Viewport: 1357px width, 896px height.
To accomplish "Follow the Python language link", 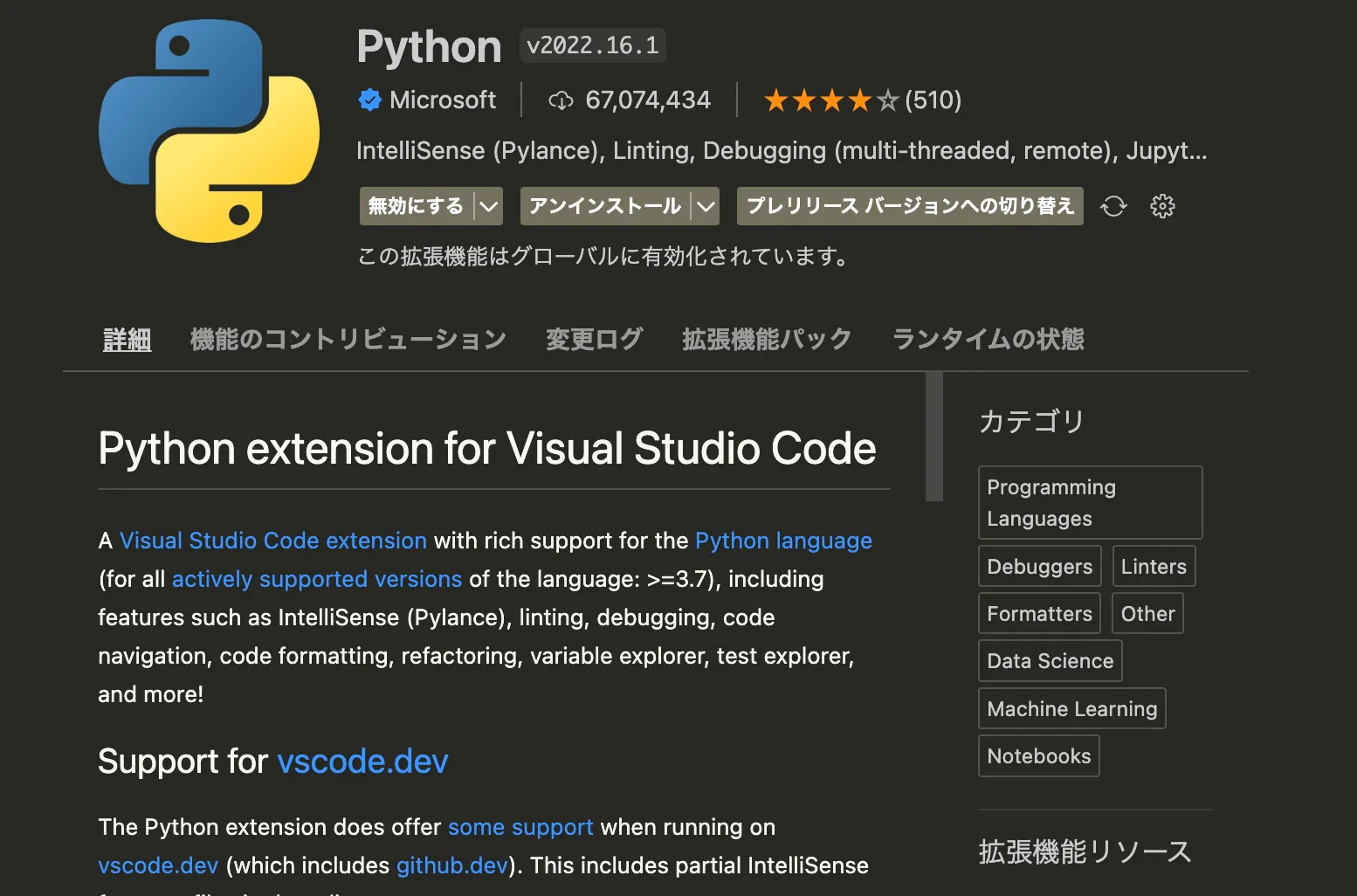I will [783, 541].
